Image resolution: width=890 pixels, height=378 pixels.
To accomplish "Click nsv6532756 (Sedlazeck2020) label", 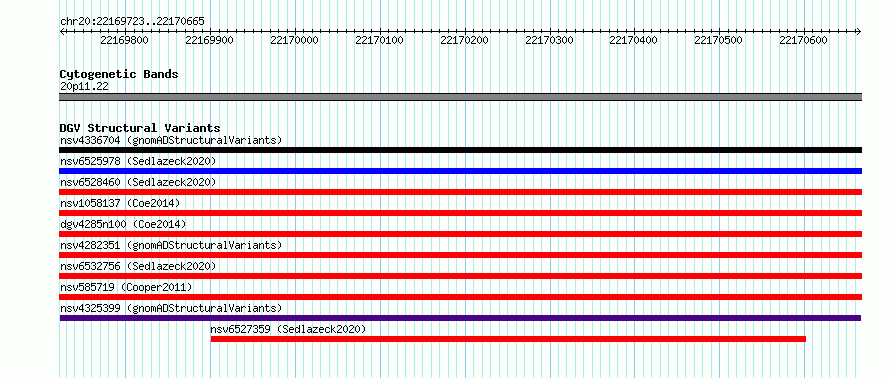I will click(x=138, y=266).
